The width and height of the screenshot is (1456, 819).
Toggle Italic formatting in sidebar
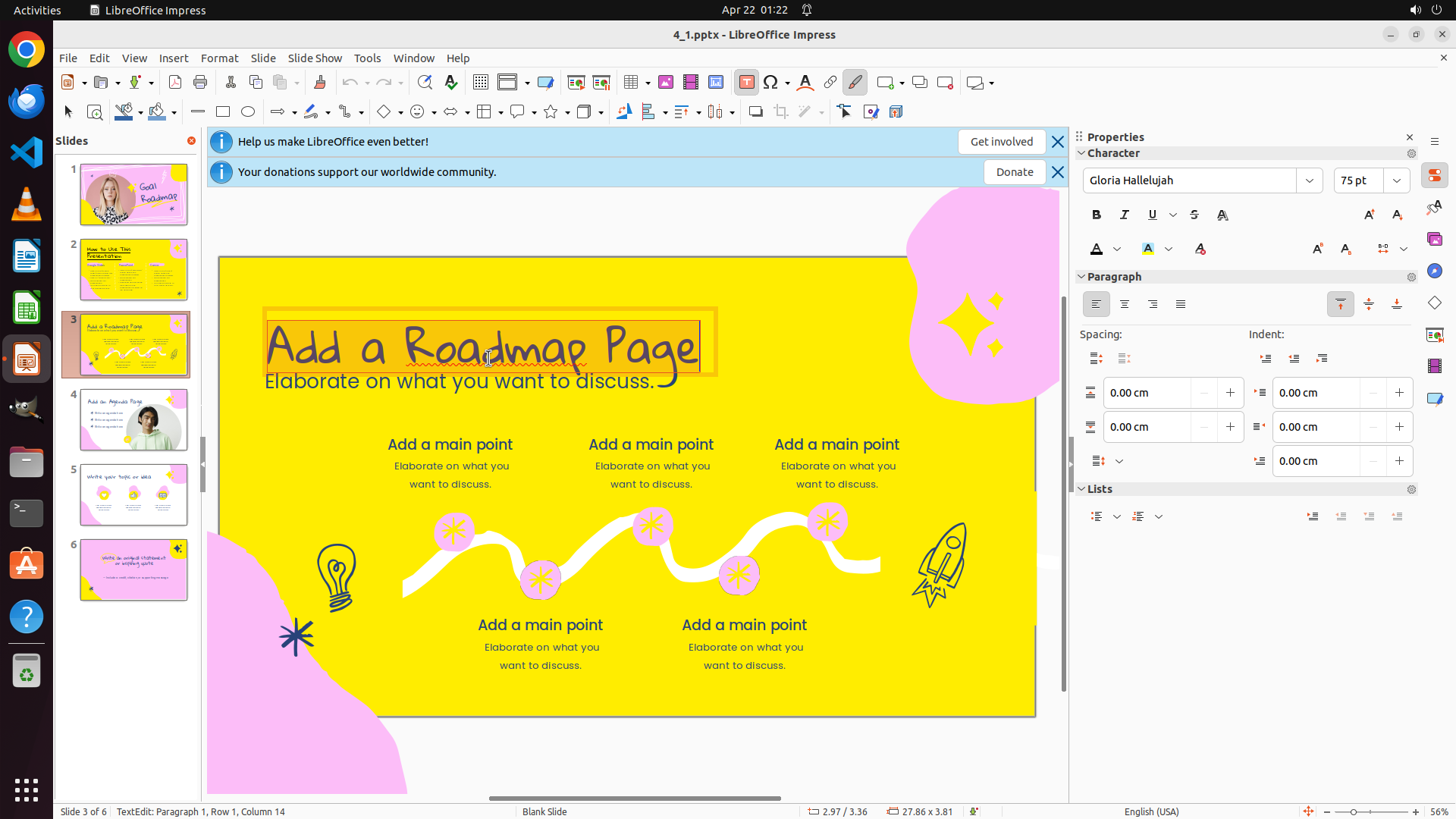[x=1124, y=215]
